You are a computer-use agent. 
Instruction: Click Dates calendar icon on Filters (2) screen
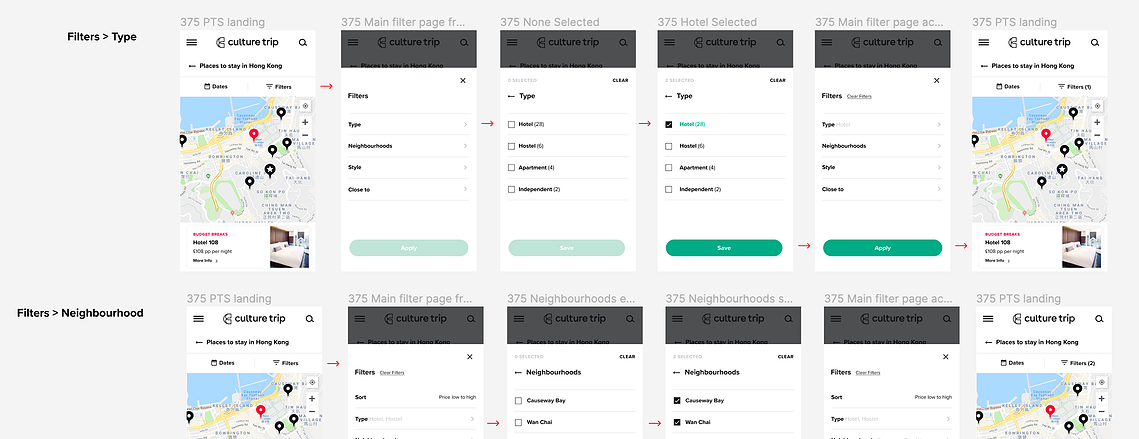tap(1005, 363)
